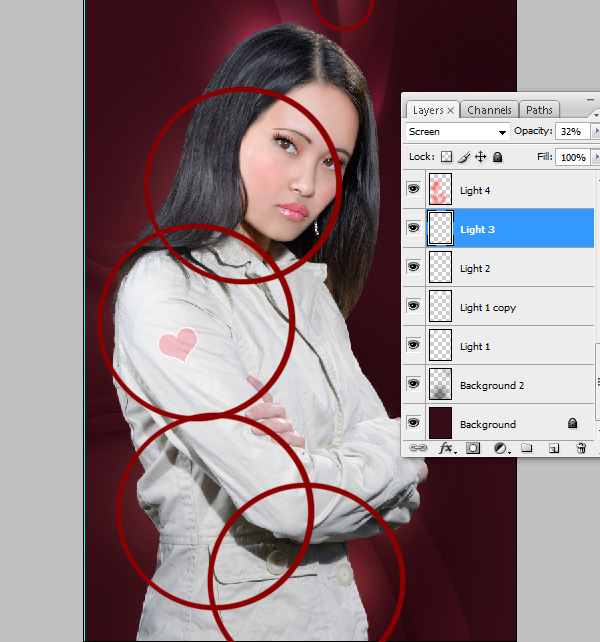Select the Light 3 layer thumbnail
Screen dimensions: 600x642
(440, 228)
